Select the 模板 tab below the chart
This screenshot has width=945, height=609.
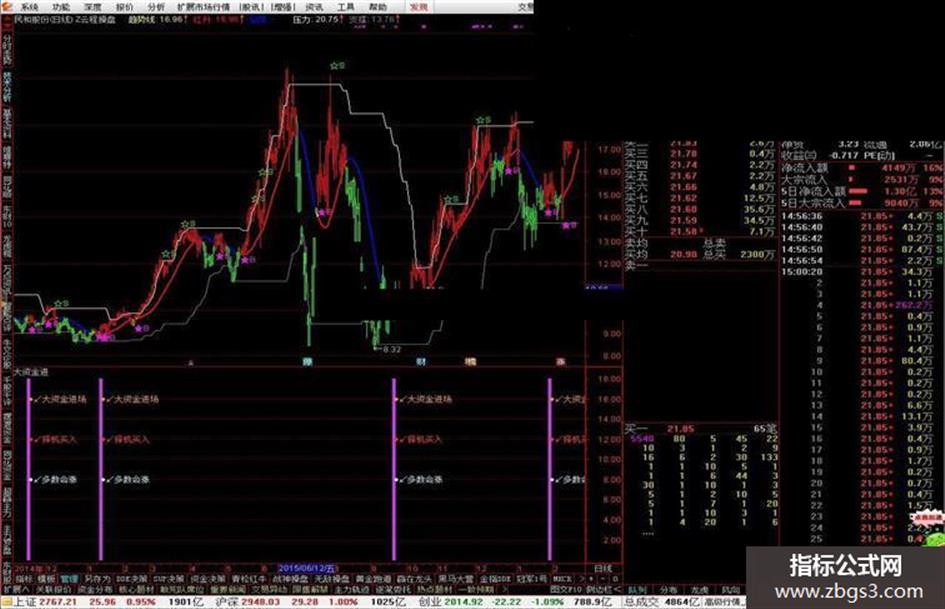click(46, 578)
